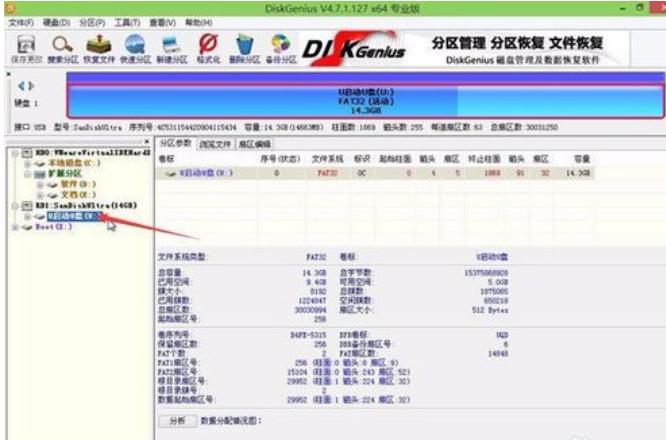666x440 pixels.
Task: Click the 总扇区数:30031250 info text
Action: tap(524, 127)
